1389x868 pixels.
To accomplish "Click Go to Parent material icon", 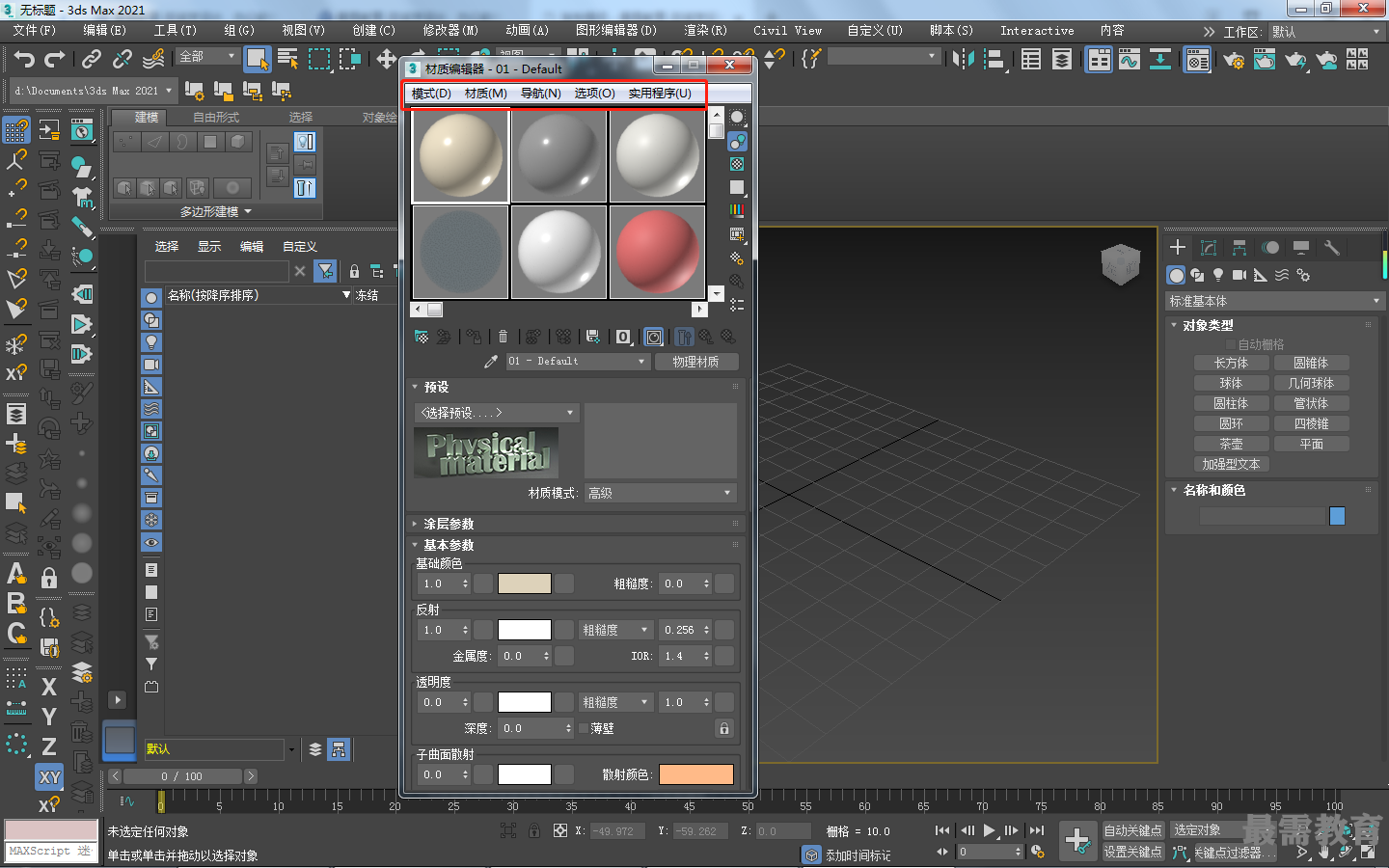I will (706, 337).
